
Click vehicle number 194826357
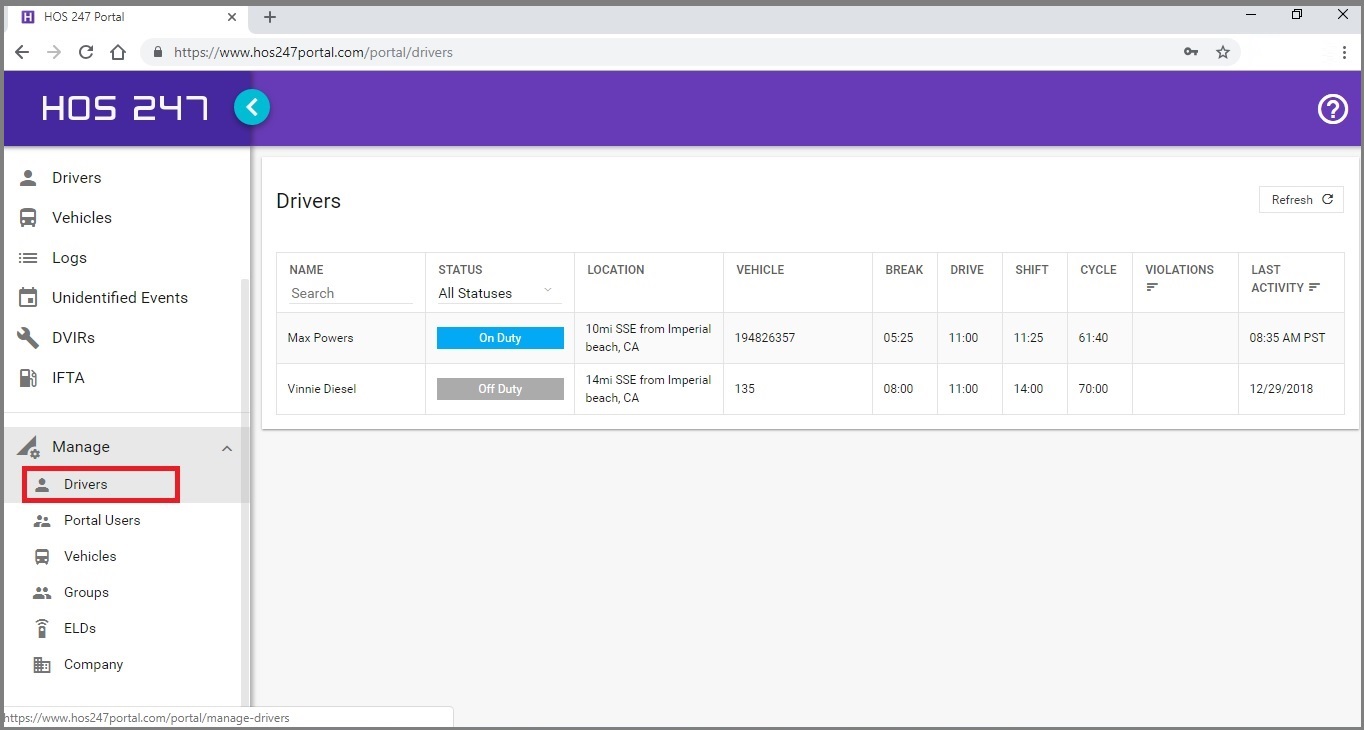764,338
